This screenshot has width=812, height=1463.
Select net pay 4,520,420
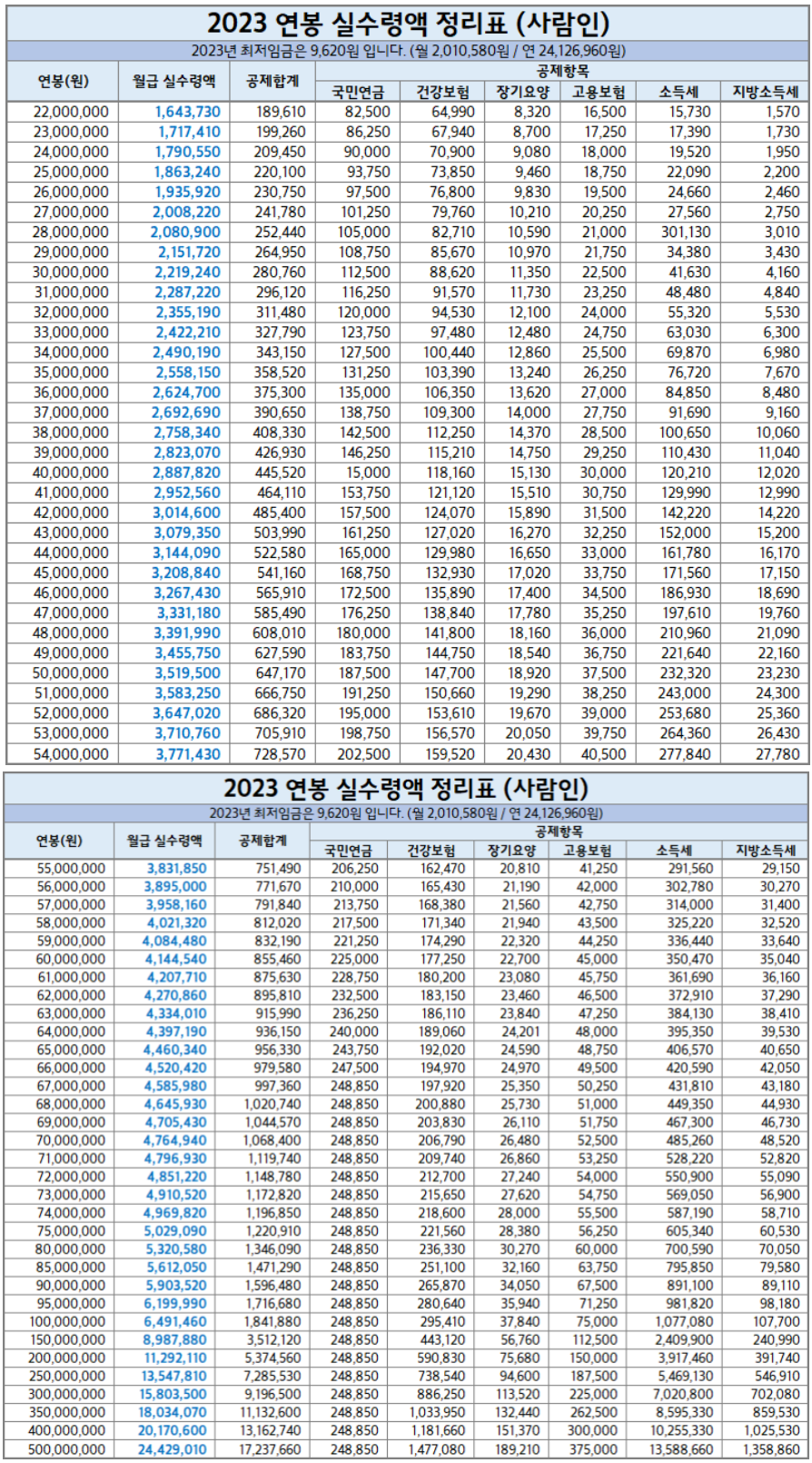point(174,1069)
